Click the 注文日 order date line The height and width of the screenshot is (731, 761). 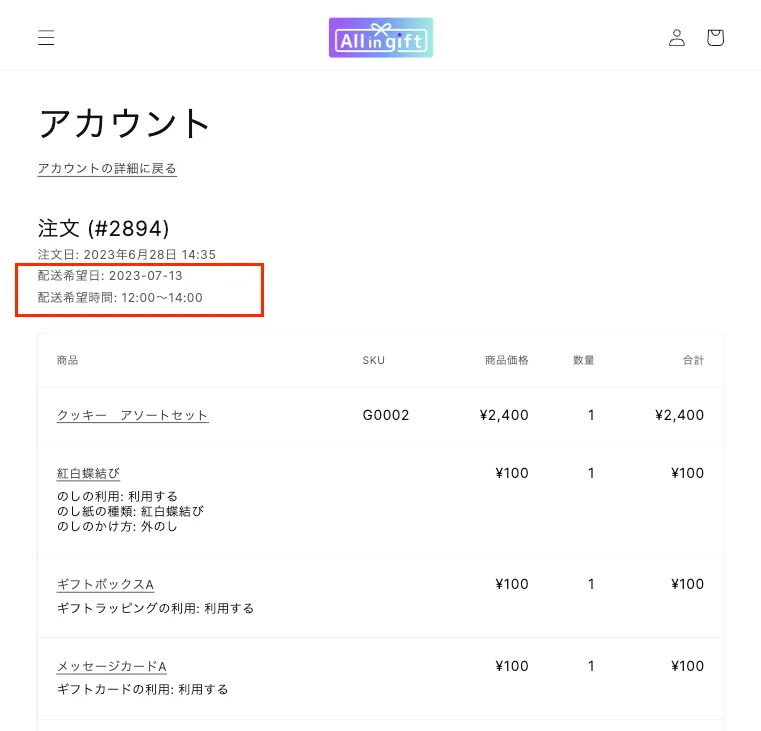coord(127,255)
